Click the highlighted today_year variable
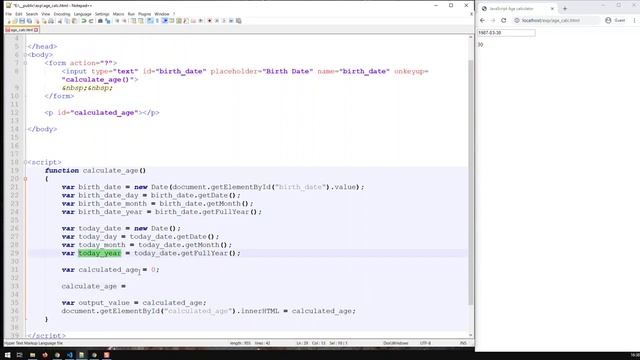640x360 pixels. pyautogui.click(x=100, y=253)
